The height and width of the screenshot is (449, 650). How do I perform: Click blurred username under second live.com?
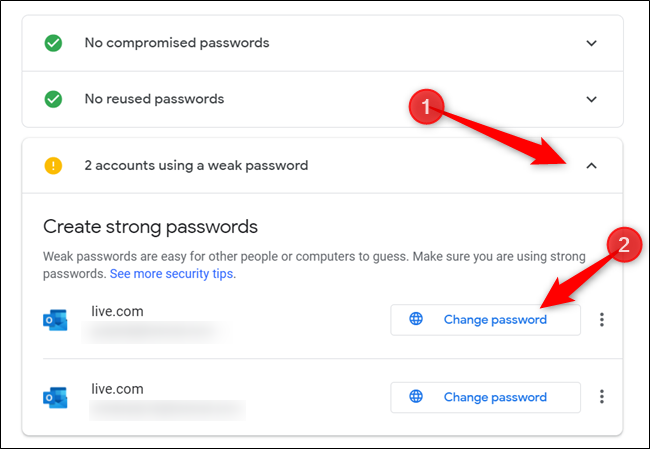tap(165, 407)
